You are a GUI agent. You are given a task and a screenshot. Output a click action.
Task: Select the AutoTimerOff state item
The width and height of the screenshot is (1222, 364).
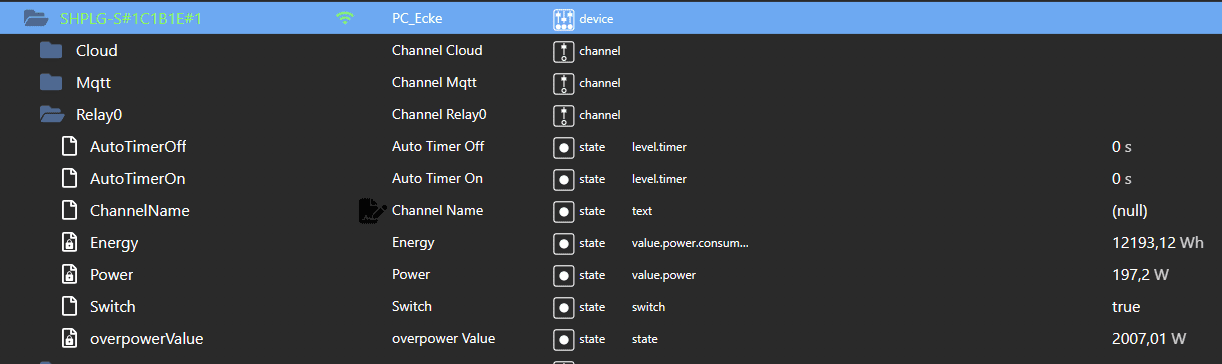pos(138,146)
